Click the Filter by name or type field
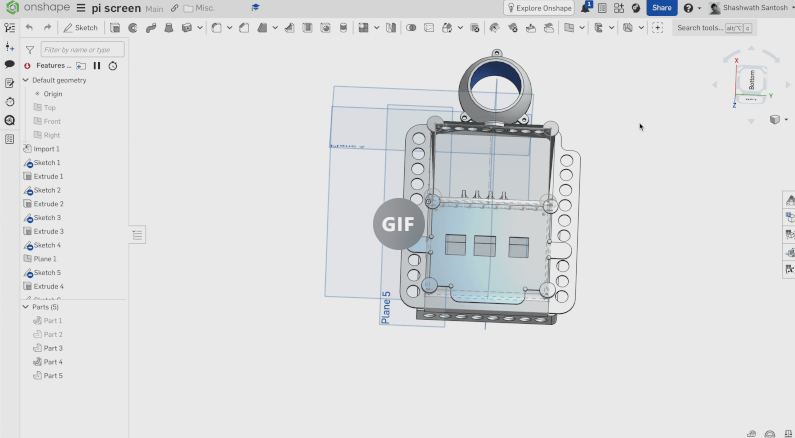Viewport: 795px width, 438px height. (x=82, y=49)
